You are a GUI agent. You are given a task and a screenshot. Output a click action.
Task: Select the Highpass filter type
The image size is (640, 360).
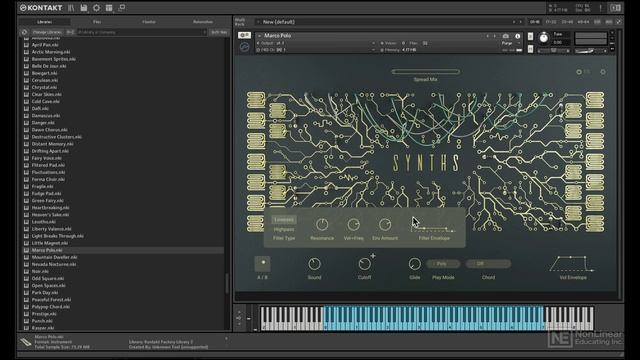[284, 229]
